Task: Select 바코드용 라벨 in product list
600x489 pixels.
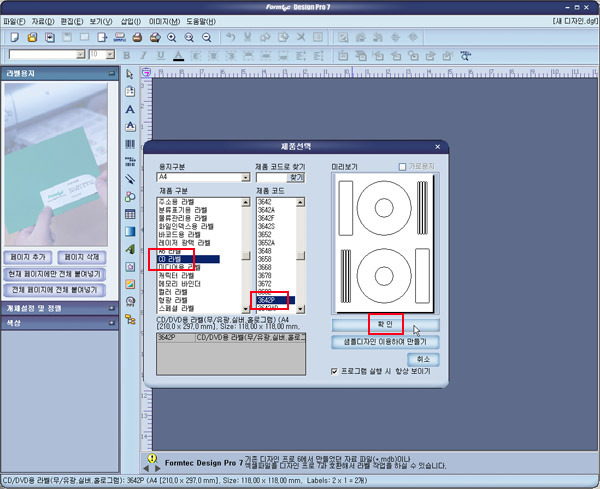Action: pos(179,235)
